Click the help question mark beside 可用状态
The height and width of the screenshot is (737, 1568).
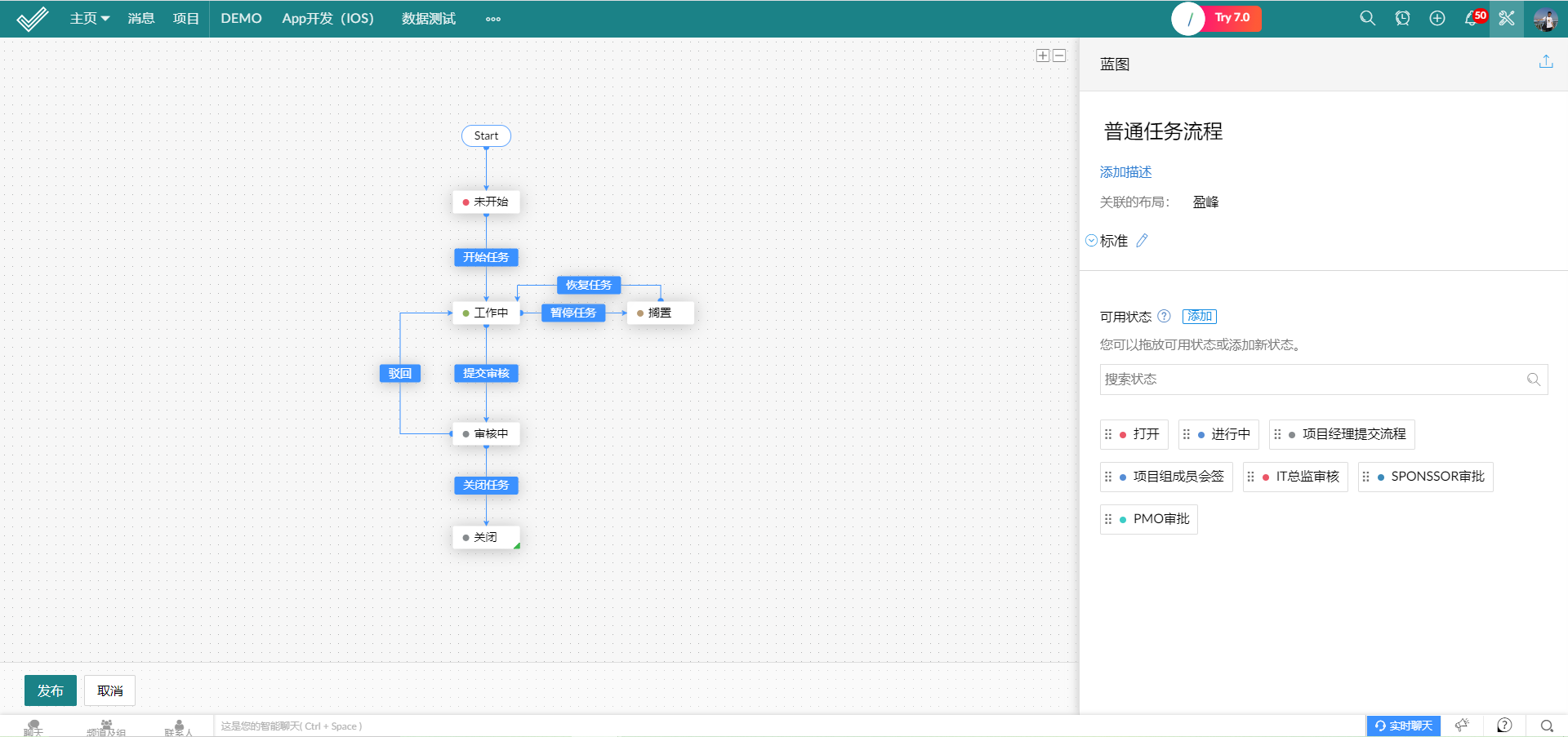point(1164,317)
